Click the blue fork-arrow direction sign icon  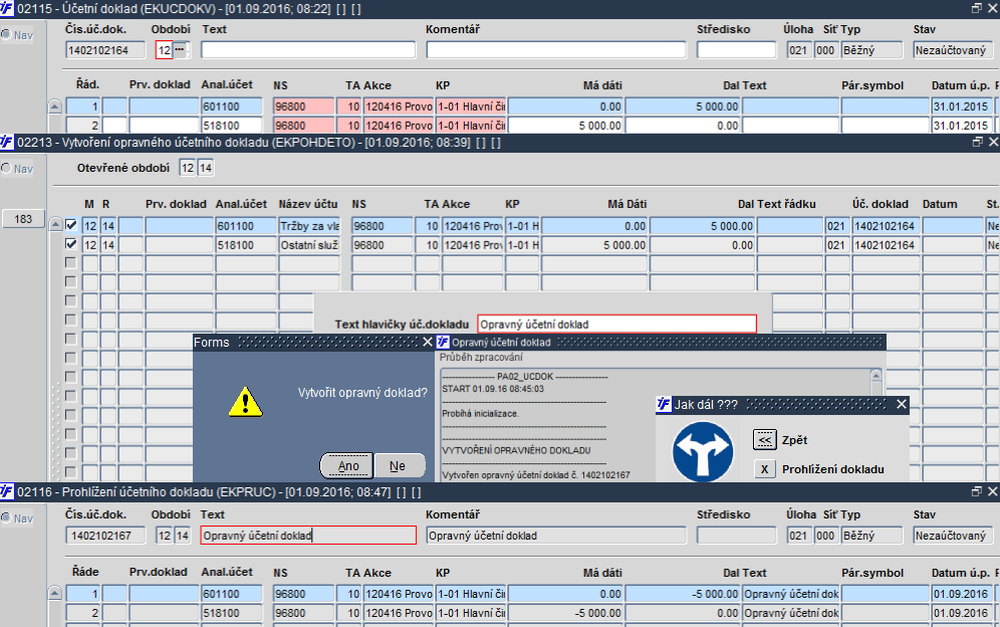point(703,453)
